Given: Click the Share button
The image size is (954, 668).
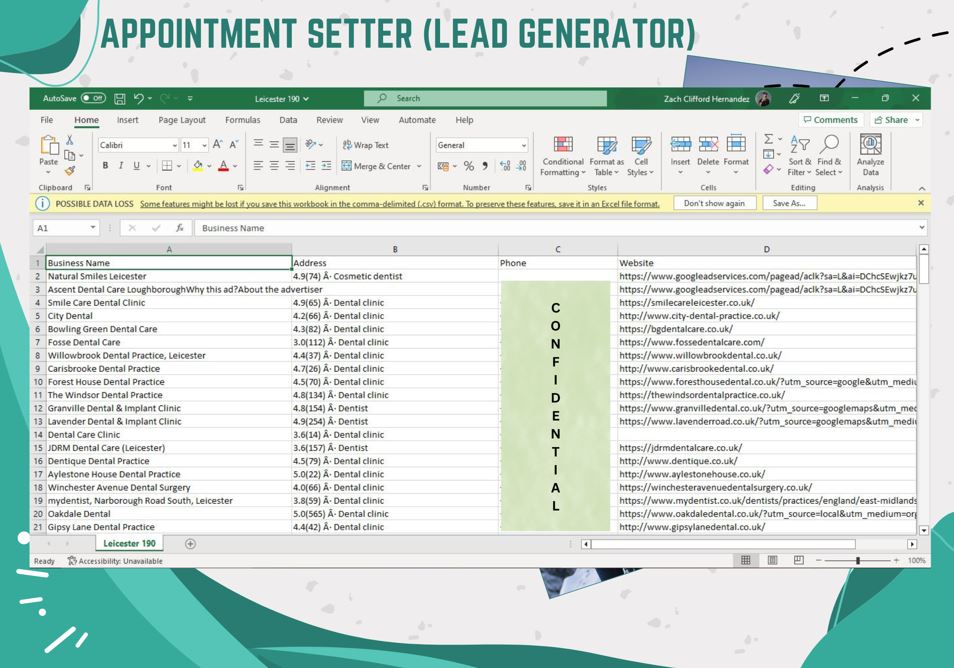Looking at the screenshot, I should pyautogui.click(x=896, y=120).
